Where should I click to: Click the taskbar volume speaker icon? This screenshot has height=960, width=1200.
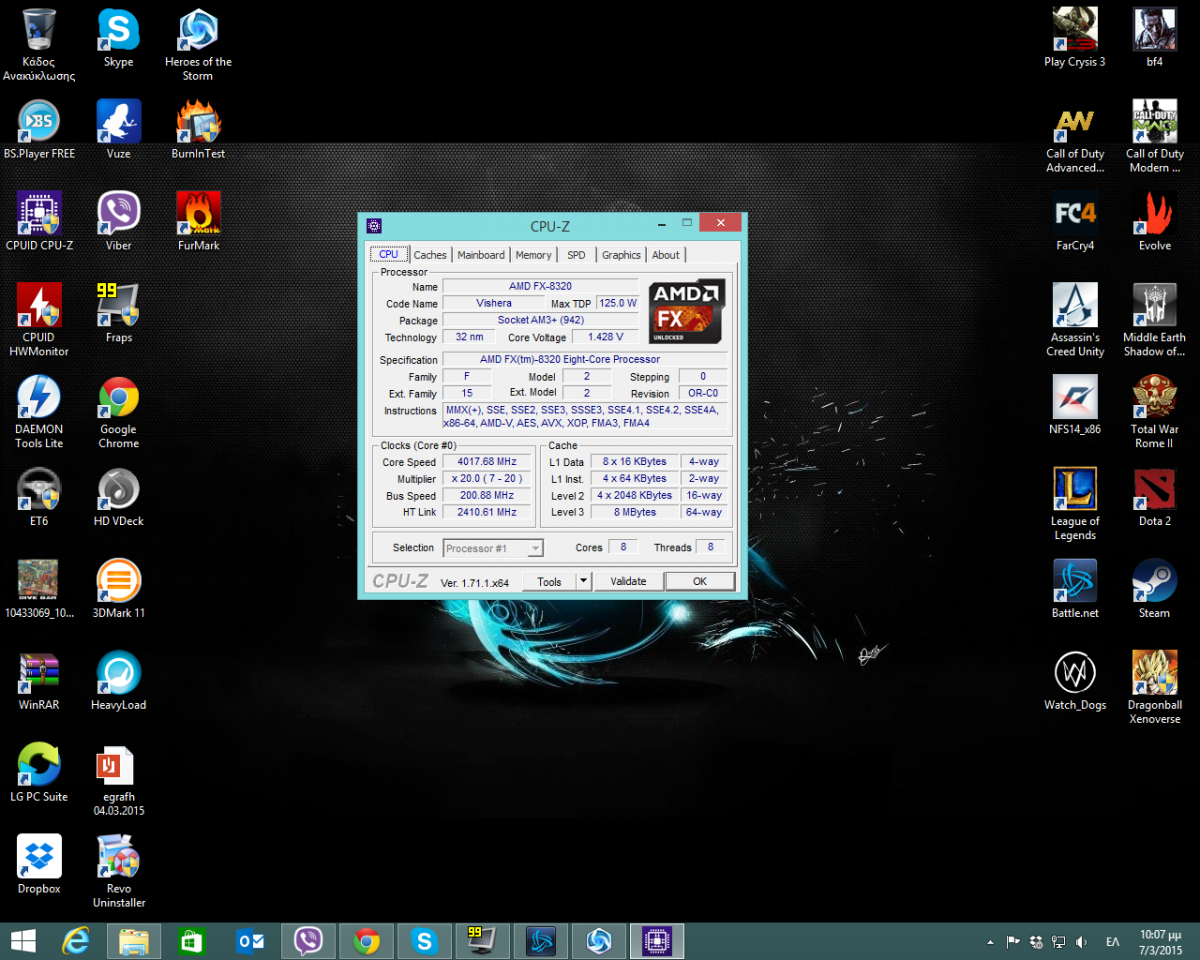click(x=1081, y=942)
